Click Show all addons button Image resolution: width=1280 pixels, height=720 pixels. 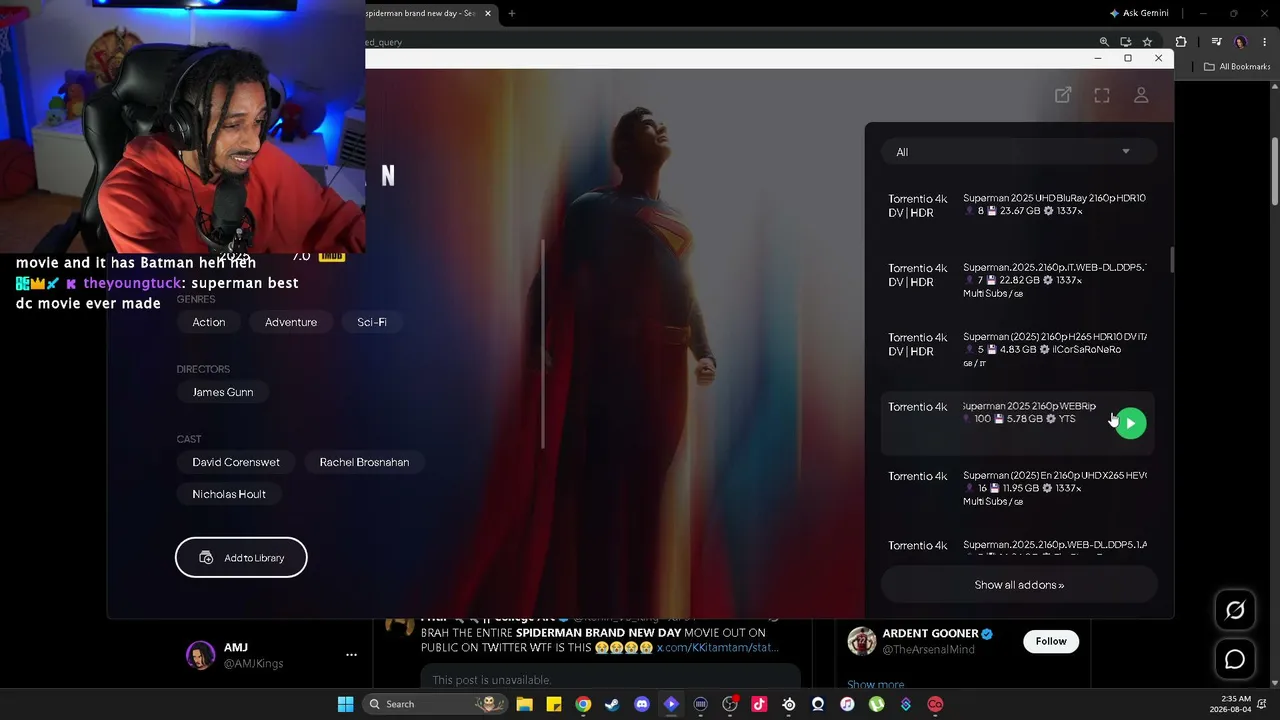pos(1019,585)
